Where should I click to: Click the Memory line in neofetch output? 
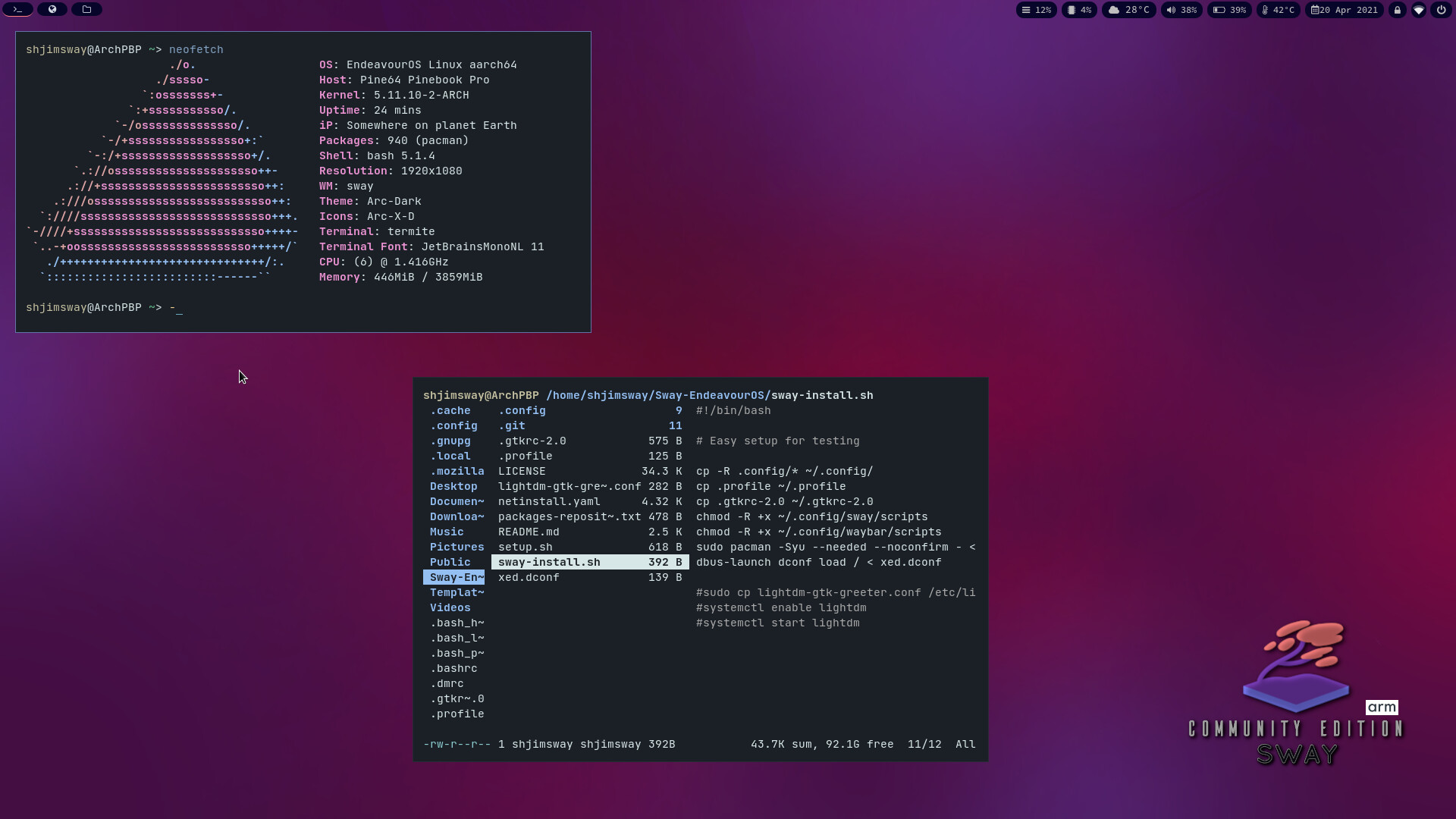[401, 277]
